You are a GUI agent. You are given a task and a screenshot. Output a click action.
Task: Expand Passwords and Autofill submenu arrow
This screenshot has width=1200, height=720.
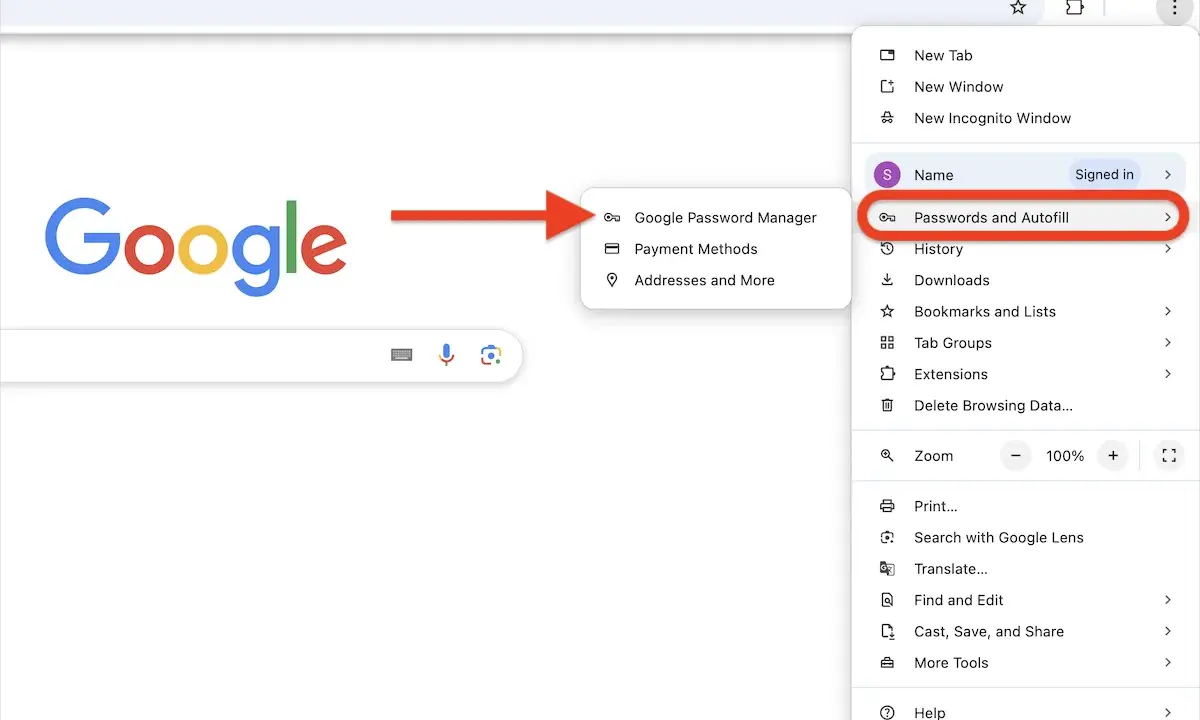coord(1167,218)
